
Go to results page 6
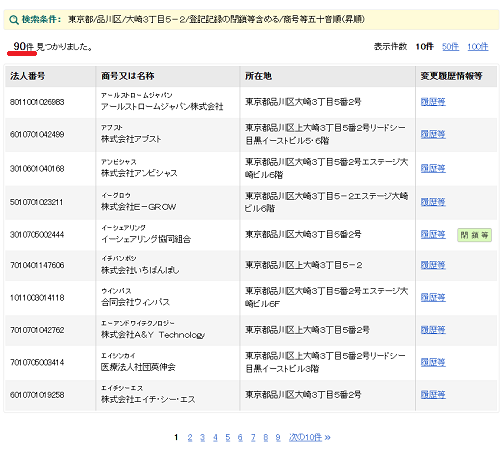tap(240, 437)
